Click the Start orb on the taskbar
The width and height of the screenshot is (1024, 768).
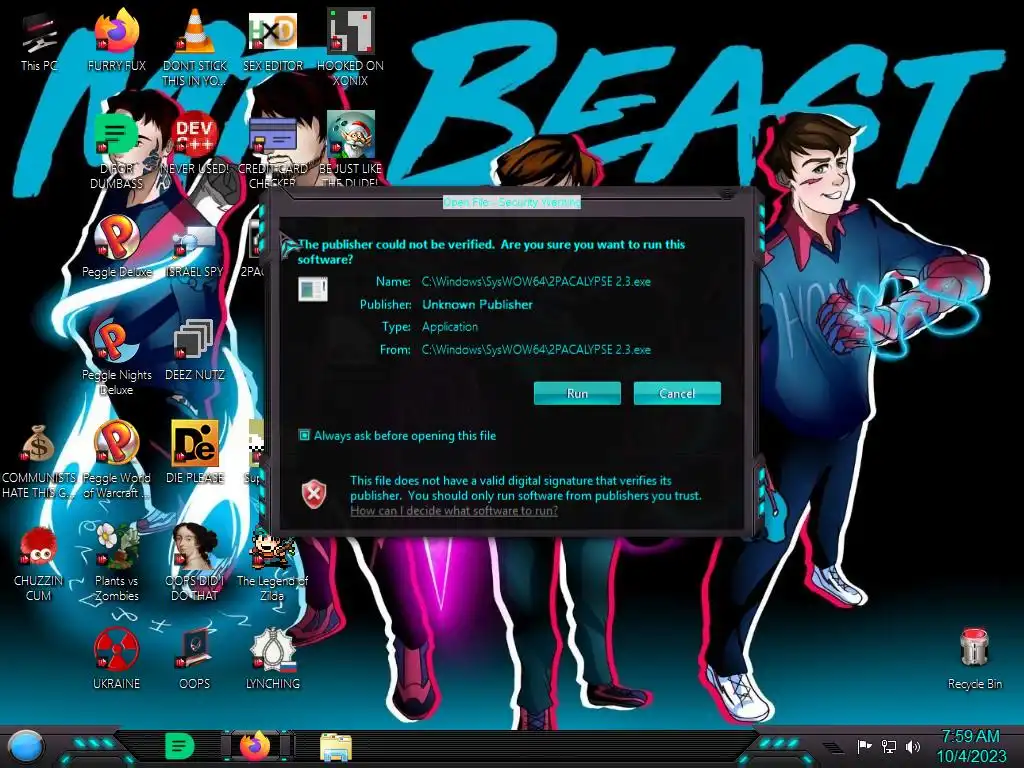tap(26, 746)
